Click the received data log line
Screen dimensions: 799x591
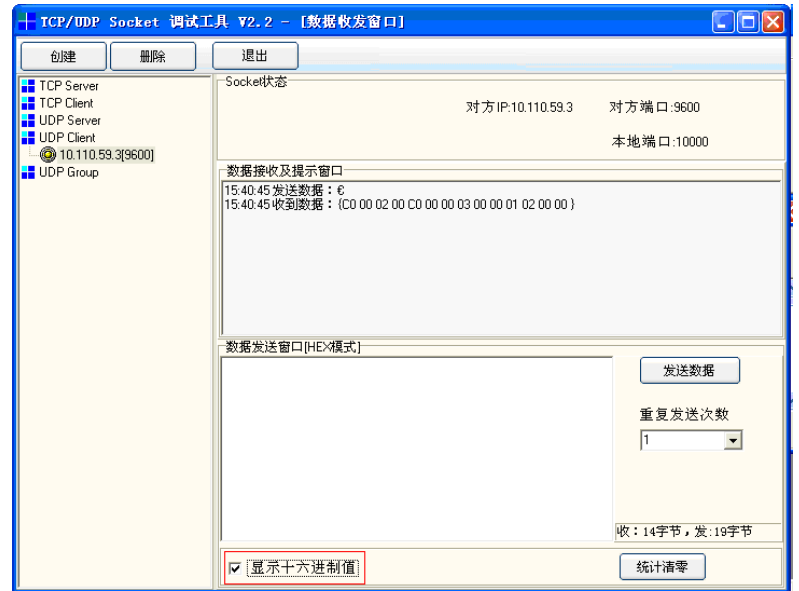[x=400, y=204]
